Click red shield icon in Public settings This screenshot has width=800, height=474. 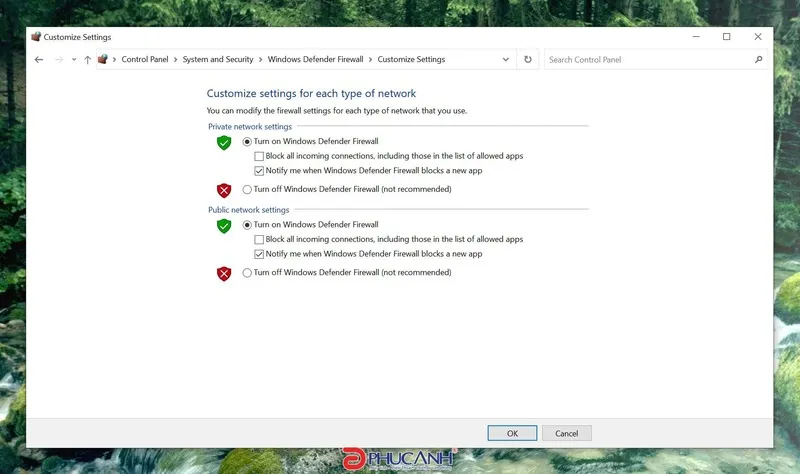[x=224, y=273]
